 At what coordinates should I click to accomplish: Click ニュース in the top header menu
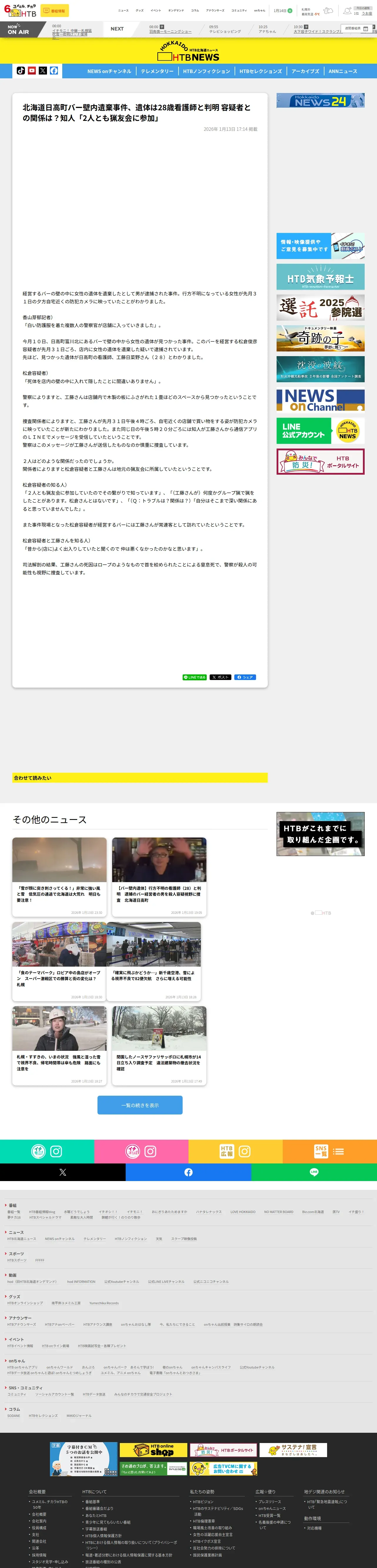click(123, 10)
